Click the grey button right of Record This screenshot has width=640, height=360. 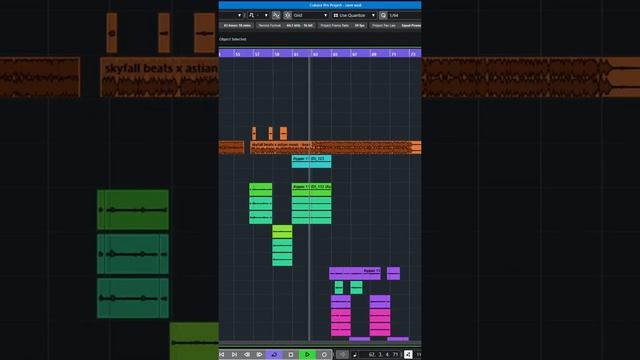pyautogui.click(x=342, y=355)
